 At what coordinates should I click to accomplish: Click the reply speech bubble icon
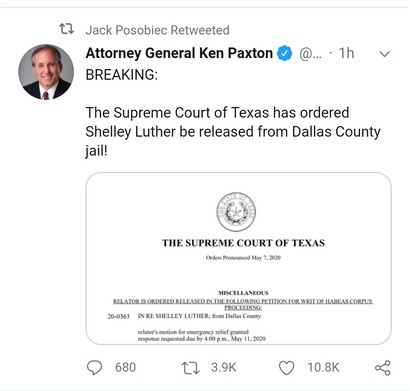point(94,368)
